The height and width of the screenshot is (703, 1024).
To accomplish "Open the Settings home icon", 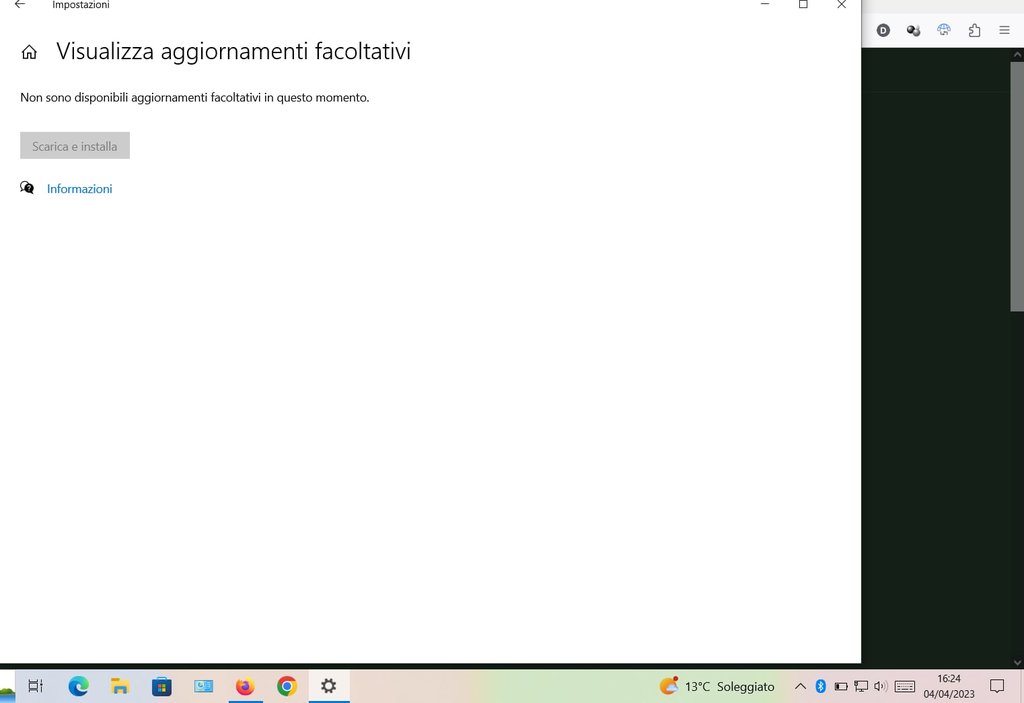I will pyautogui.click(x=29, y=52).
